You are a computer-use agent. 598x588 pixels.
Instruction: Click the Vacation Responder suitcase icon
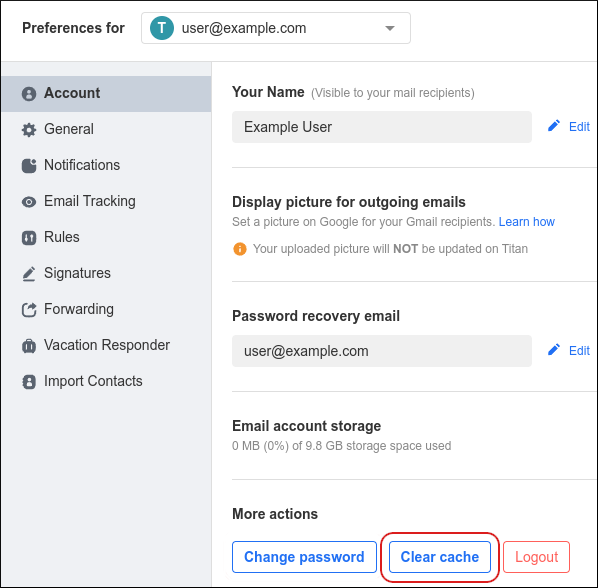[29, 346]
